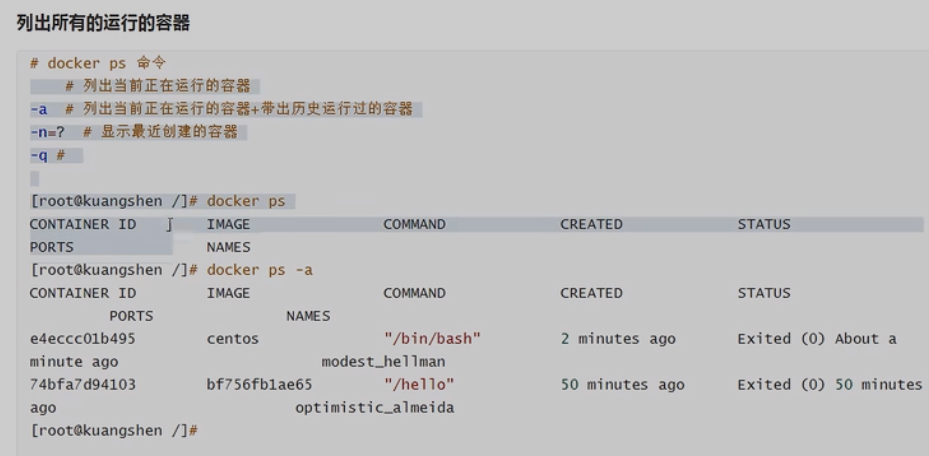Screen dimensions: 929x456
Task: Select the "/hello" command string
Action: [x=419, y=385]
